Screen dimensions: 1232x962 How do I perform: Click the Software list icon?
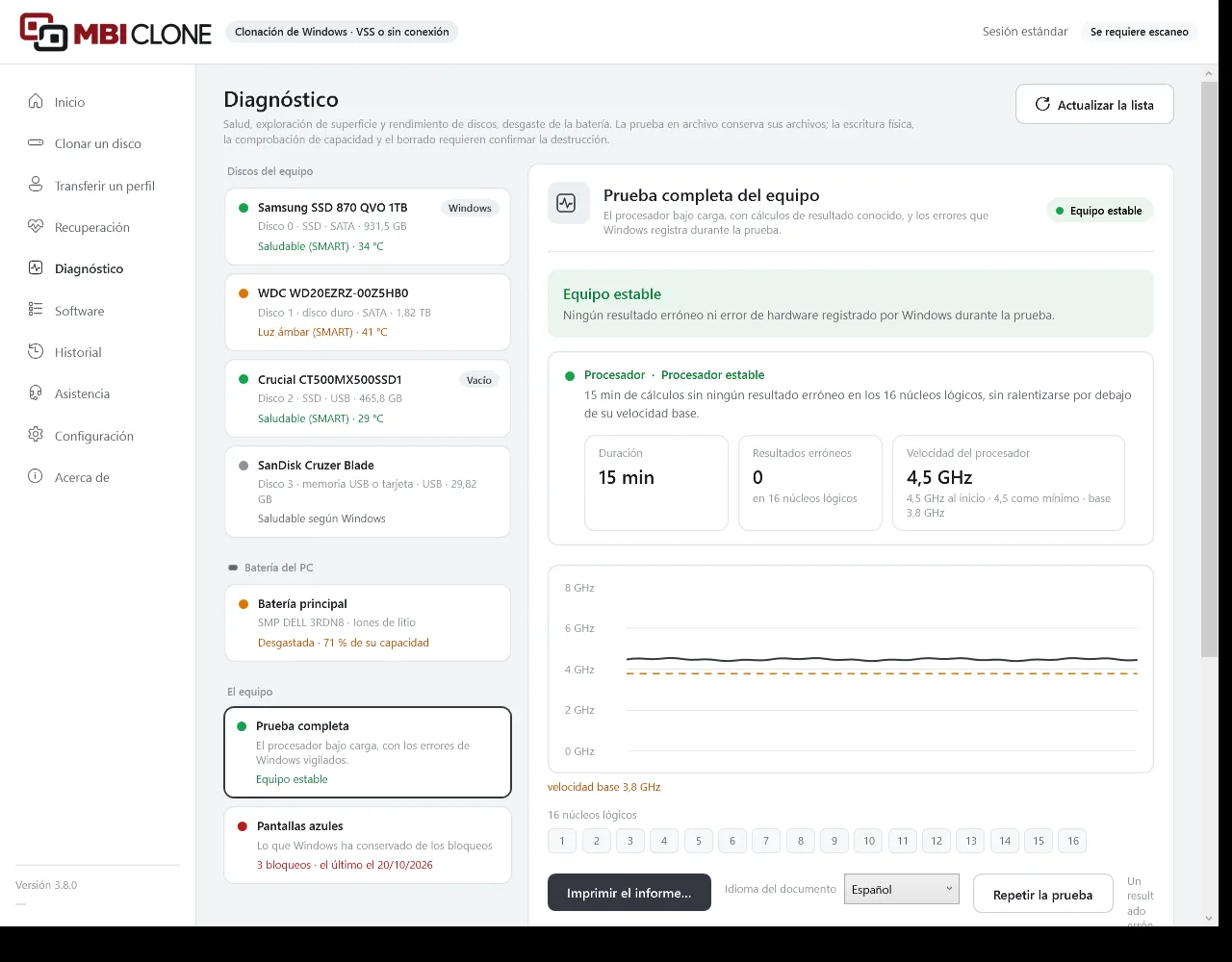tap(36, 310)
